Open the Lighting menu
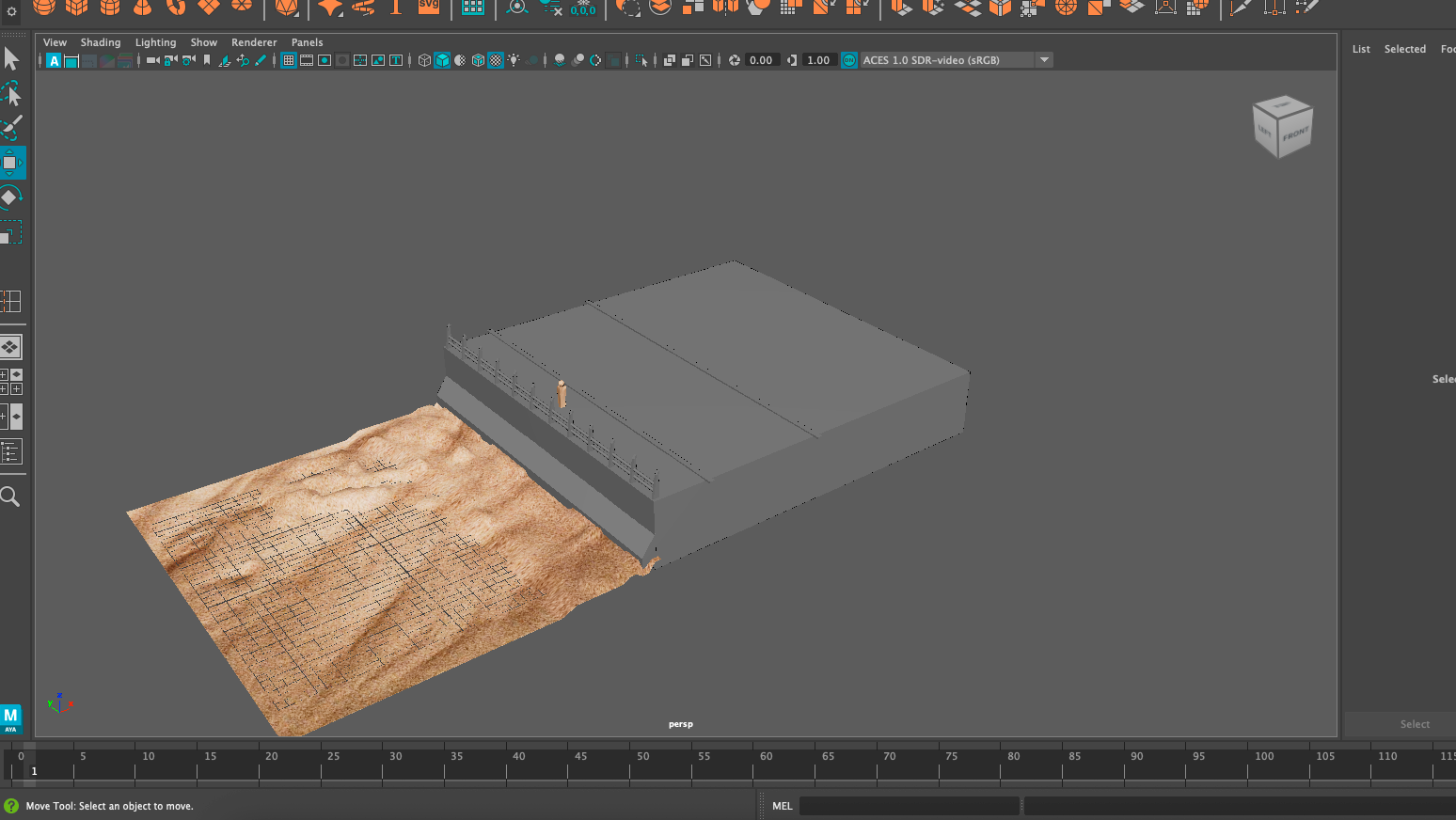This screenshot has height=820, width=1456. (x=155, y=42)
